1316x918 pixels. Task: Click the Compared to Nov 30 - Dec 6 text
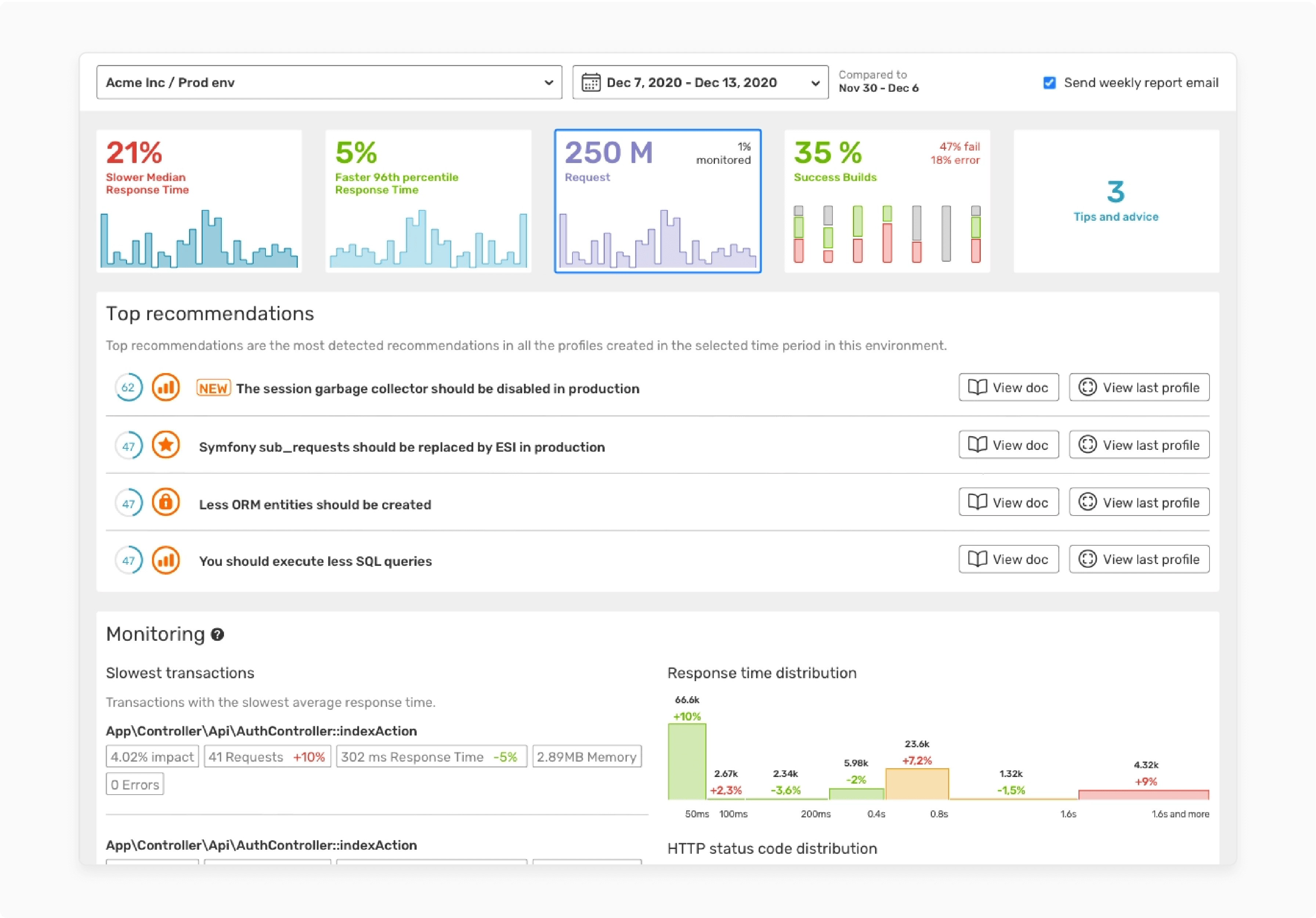(878, 82)
